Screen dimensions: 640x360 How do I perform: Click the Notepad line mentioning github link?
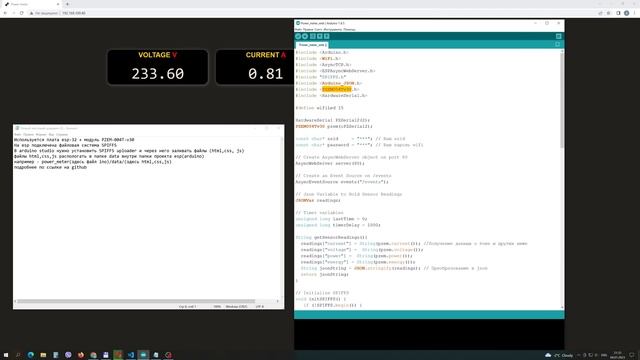tap(50, 167)
